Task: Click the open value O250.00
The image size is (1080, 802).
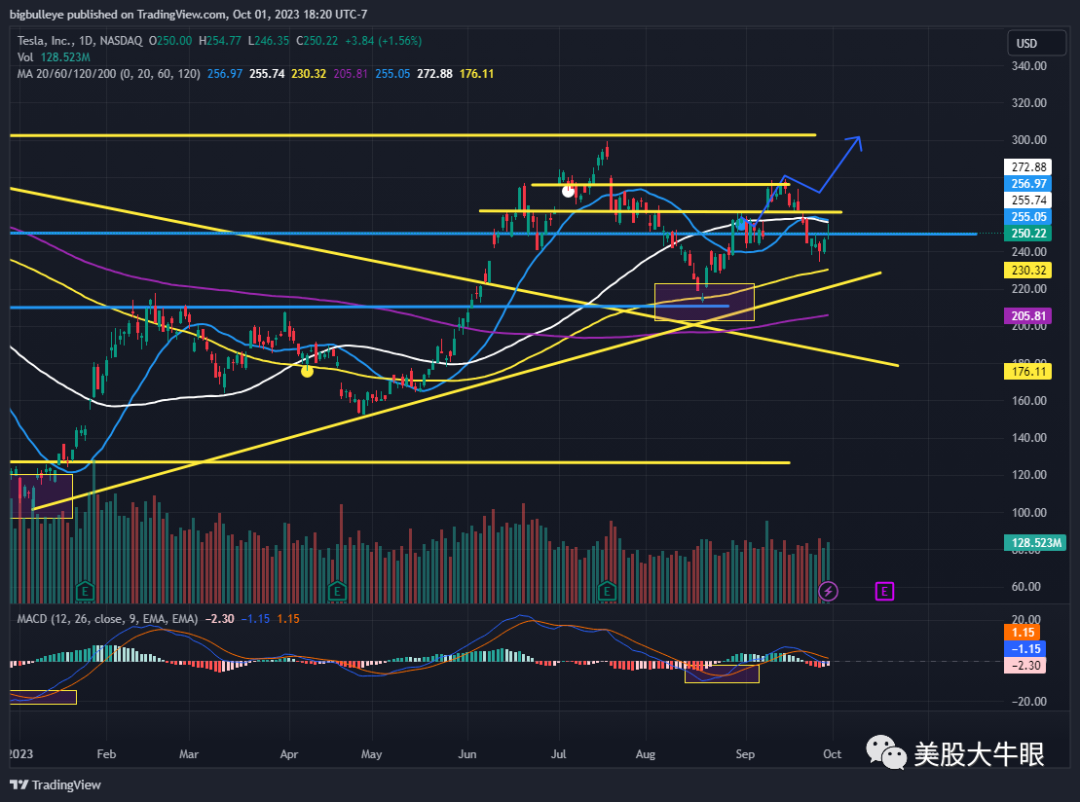Action: point(171,41)
